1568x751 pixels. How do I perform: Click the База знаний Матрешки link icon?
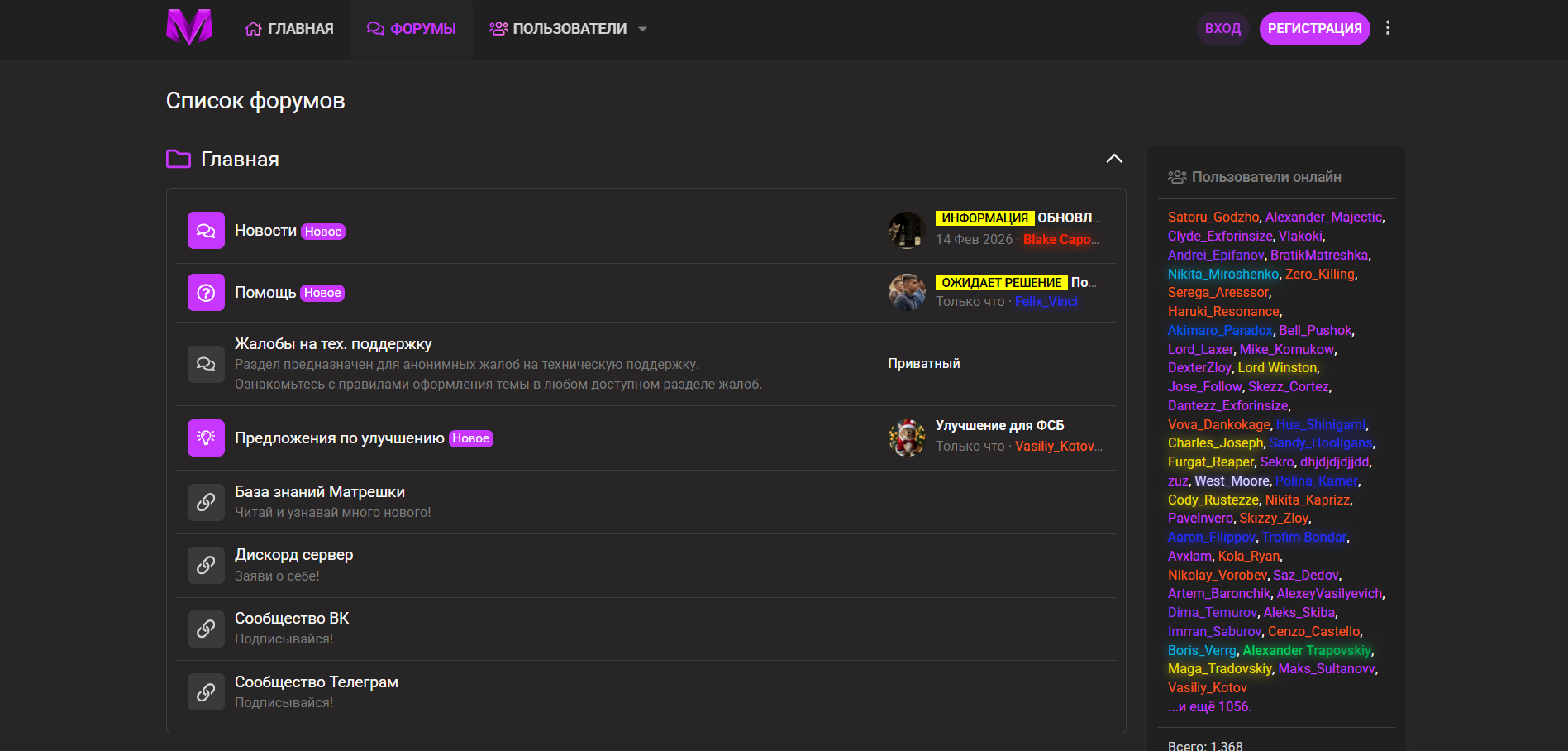(x=206, y=502)
